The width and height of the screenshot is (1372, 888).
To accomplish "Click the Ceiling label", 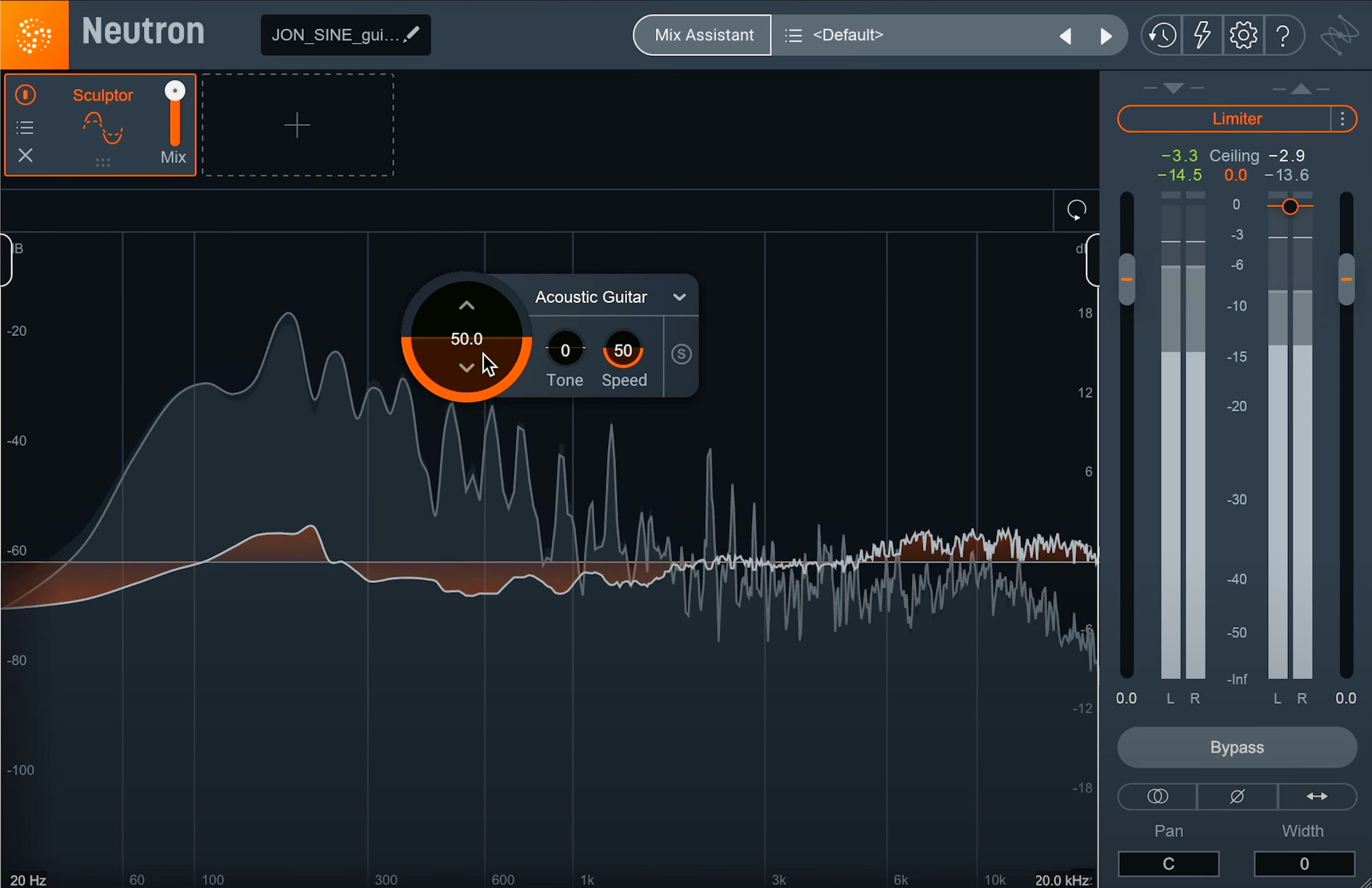I will [1234, 156].
